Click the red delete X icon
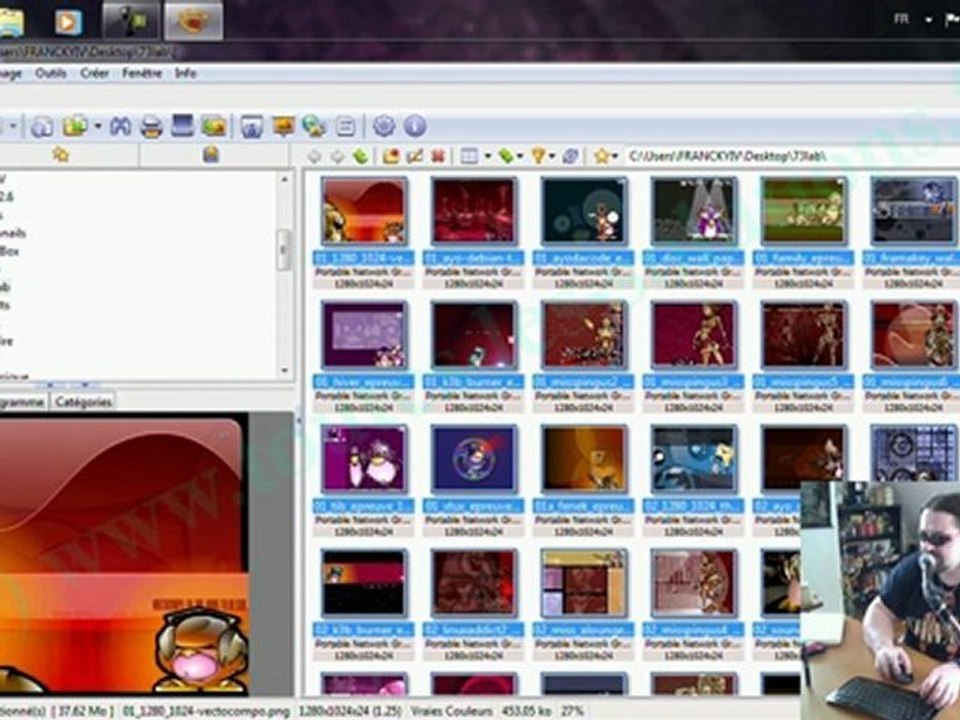This screenshot has width=960, height=720. [438, 157]
